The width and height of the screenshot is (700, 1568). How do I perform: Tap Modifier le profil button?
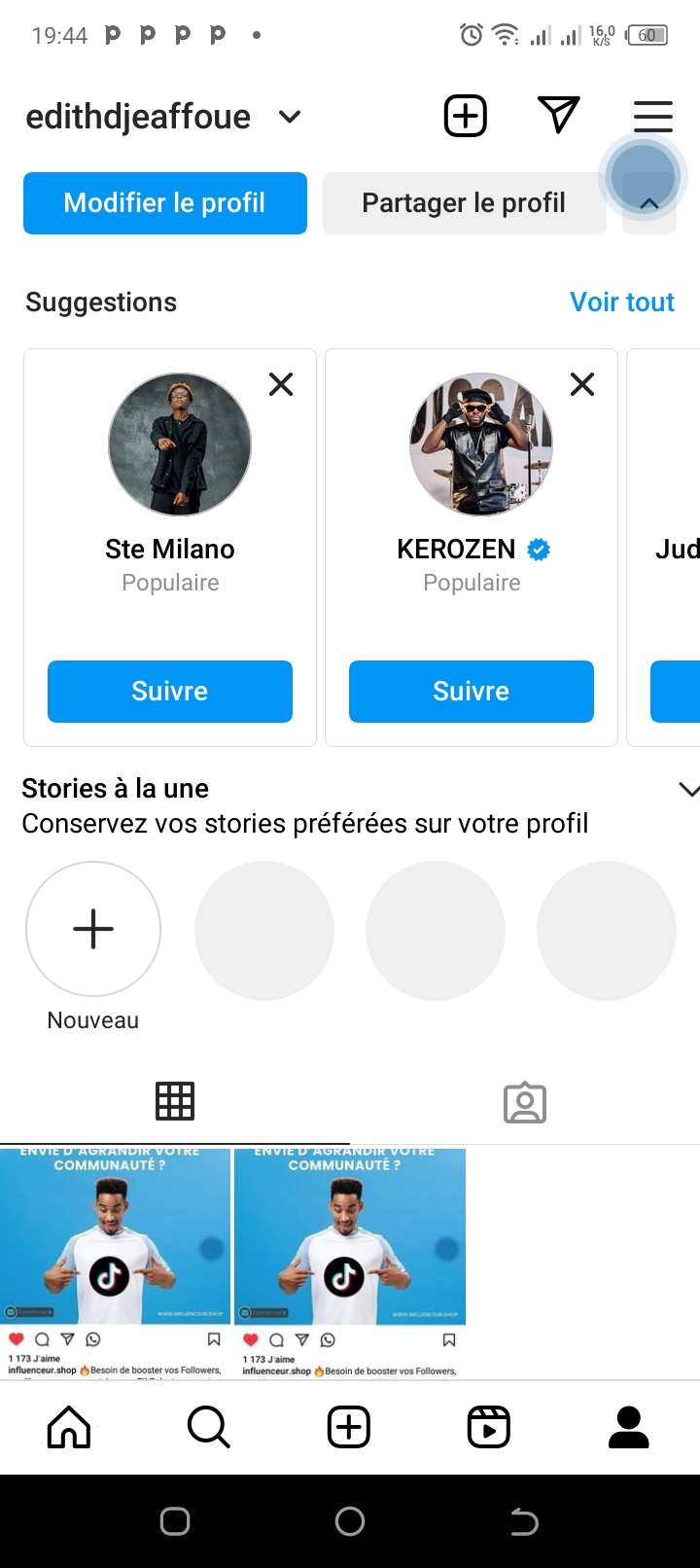click(165, 203)
